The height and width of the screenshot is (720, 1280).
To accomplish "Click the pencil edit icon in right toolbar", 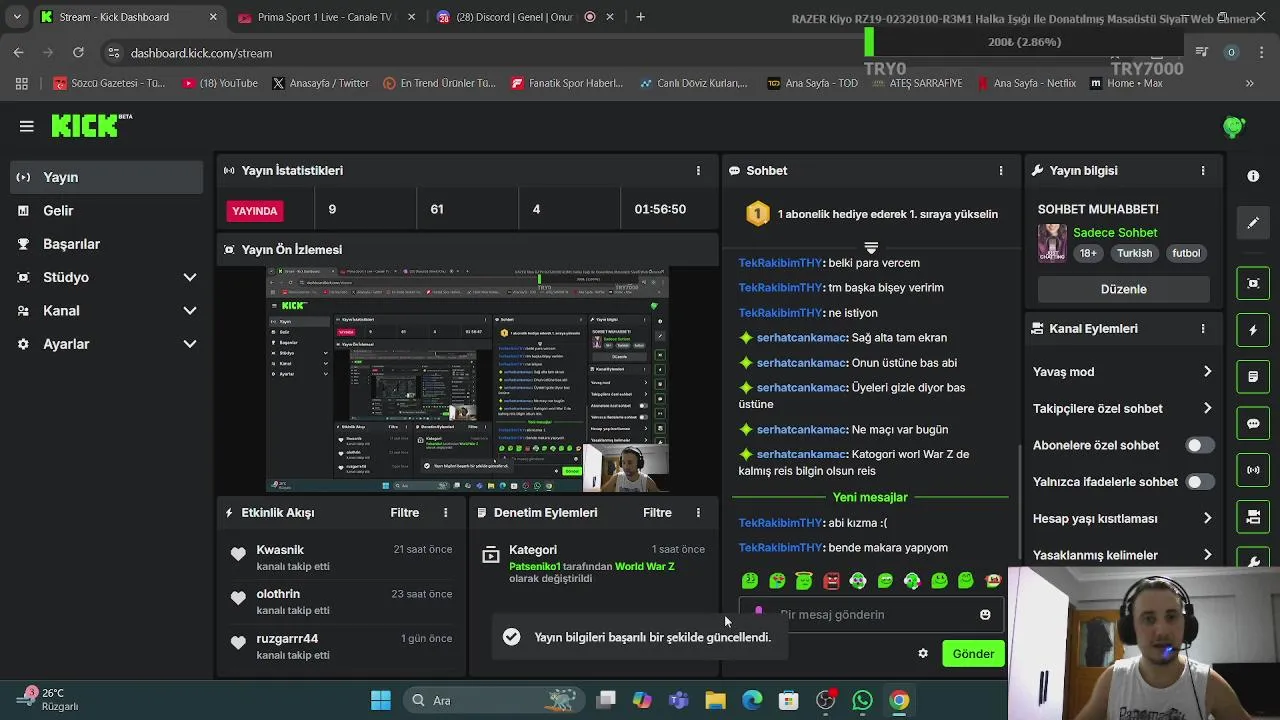I will pos(1253,223).
